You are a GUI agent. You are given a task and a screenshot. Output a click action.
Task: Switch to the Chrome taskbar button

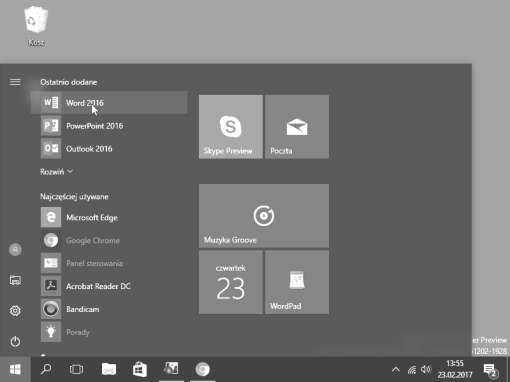pyautogui.click(x=202, y=369)
